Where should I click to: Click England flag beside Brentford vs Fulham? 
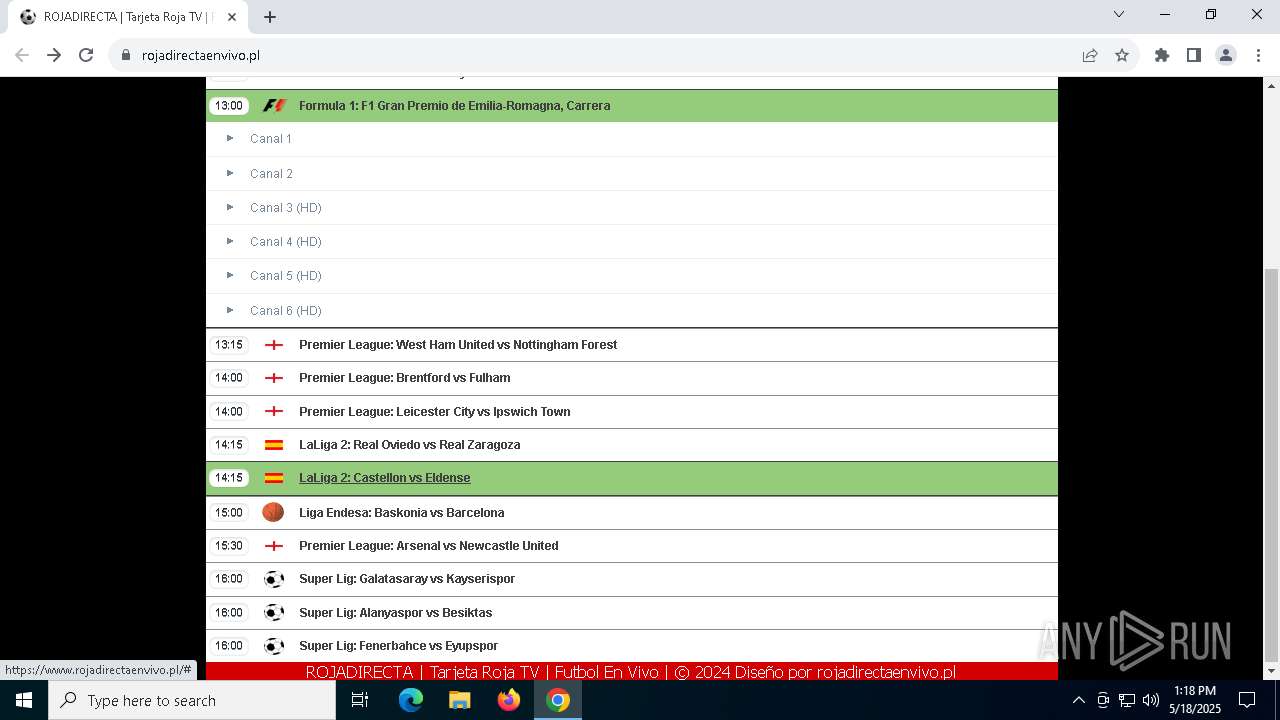(x=274, y=378)
